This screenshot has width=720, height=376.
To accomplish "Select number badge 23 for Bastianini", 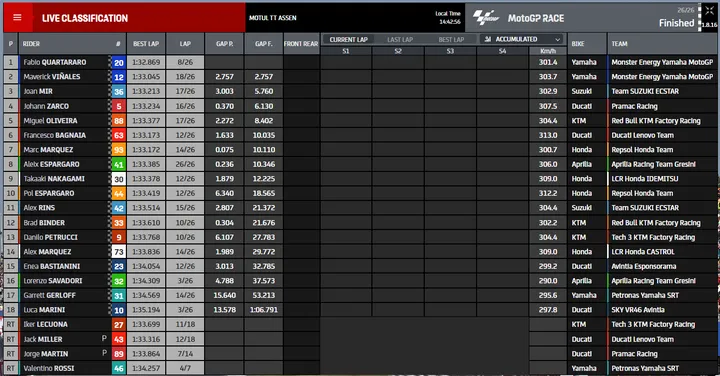I will 119,266.
